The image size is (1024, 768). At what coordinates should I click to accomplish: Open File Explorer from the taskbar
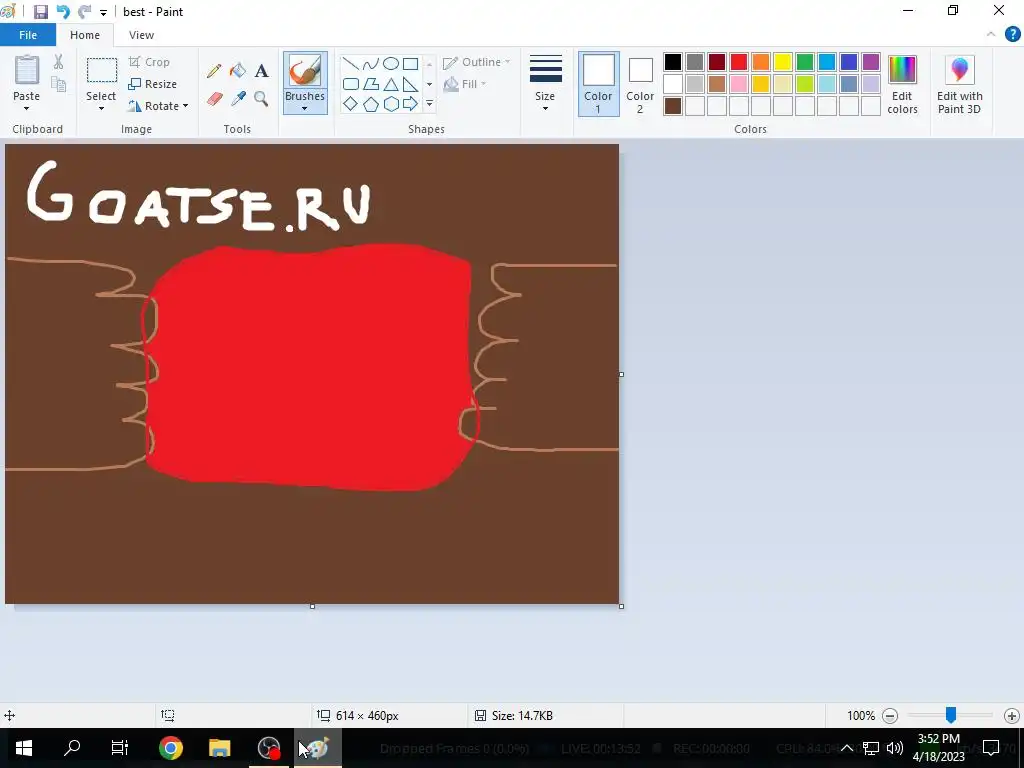pos(219,748)
